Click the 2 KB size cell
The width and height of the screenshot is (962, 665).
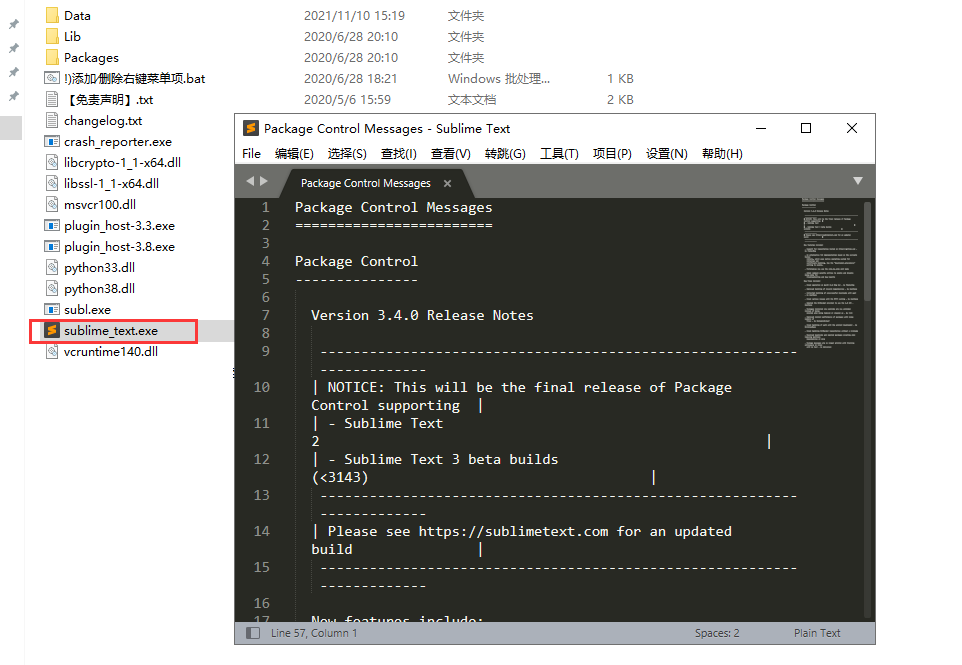(x=620, y=99)
